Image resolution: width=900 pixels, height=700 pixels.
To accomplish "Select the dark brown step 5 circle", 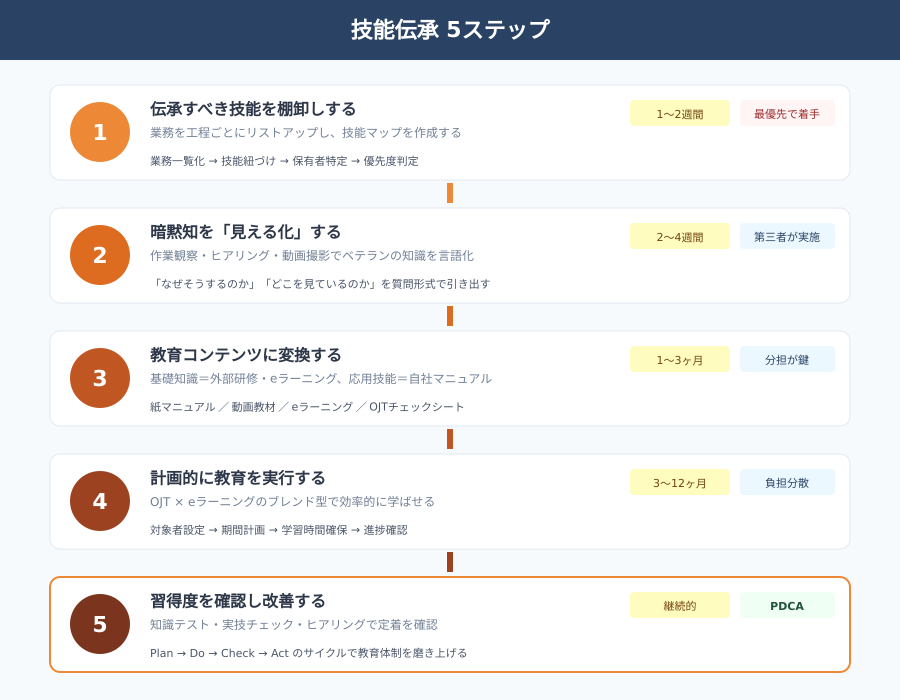I will (100, 624).
